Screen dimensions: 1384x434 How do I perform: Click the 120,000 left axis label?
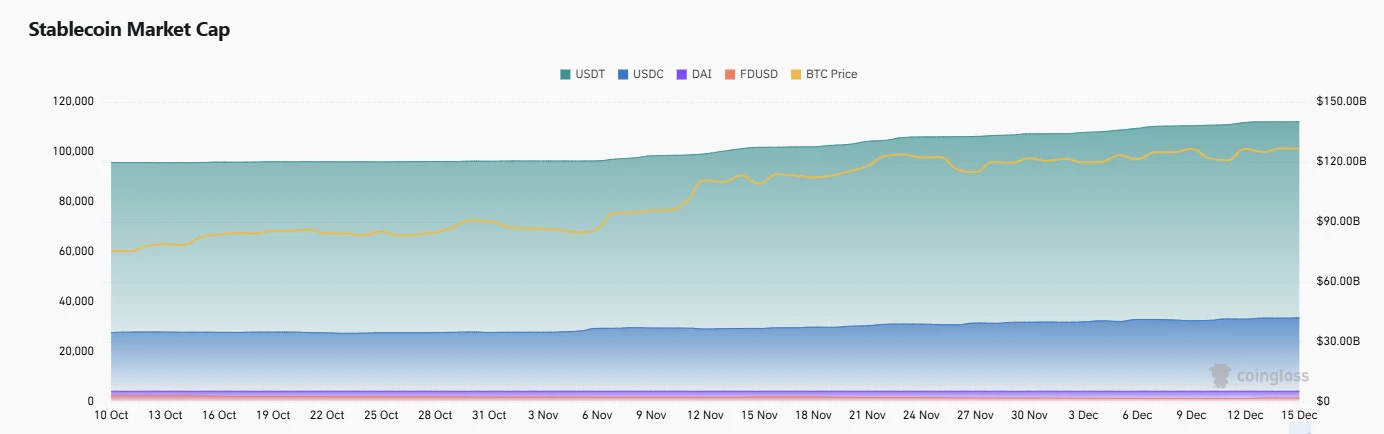71,102
